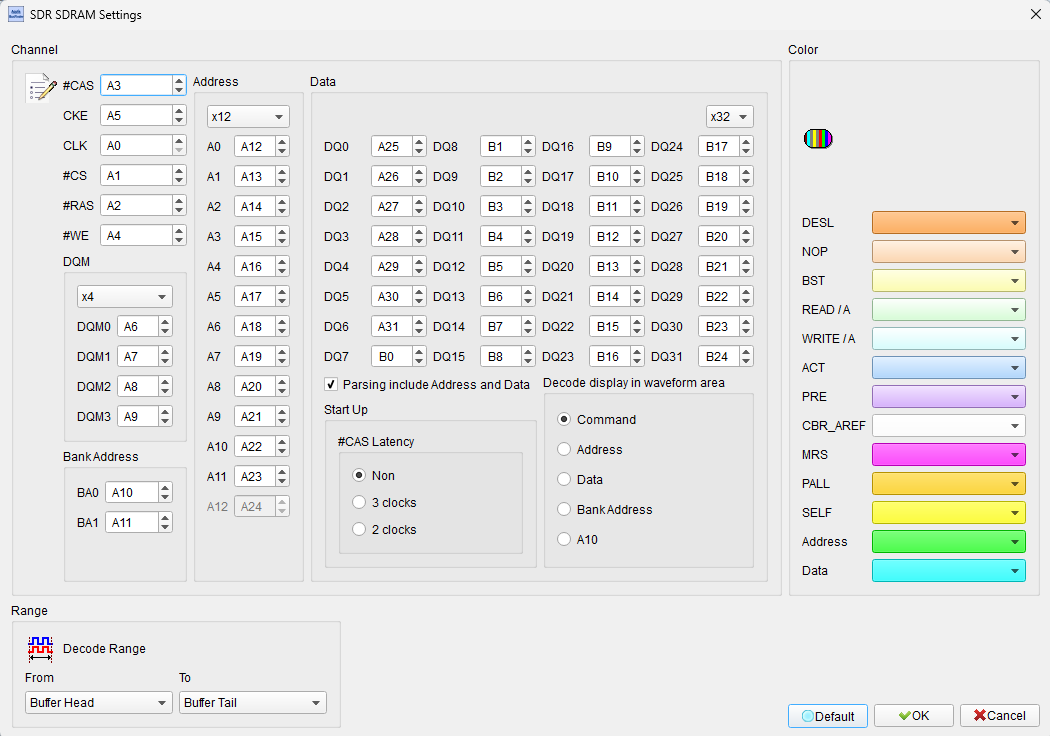Click the DQ15 stepper arrows
Image resolution: width=1050 pixels, height=736 pixels.
(528, 356)
